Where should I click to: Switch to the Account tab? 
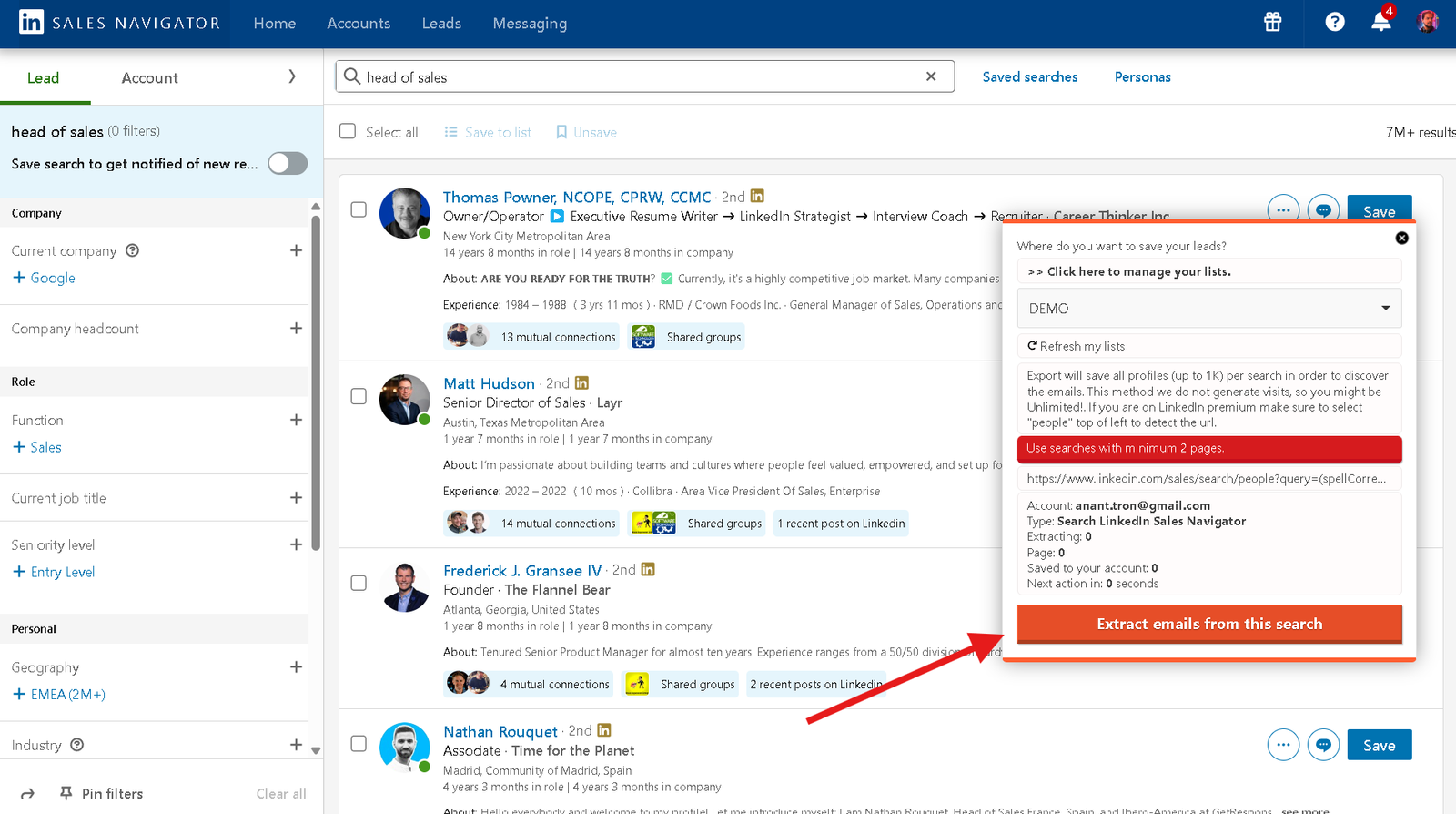(x=150, y=78)
